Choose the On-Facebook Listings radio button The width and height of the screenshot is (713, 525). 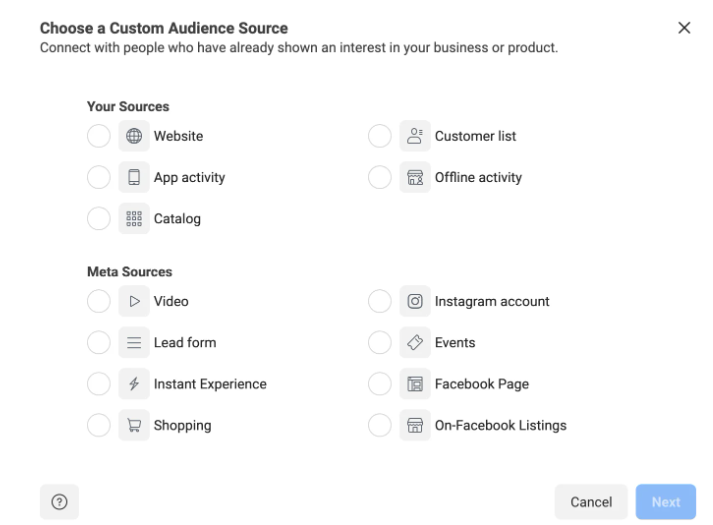pyautogui.click(x=380, y=425)
